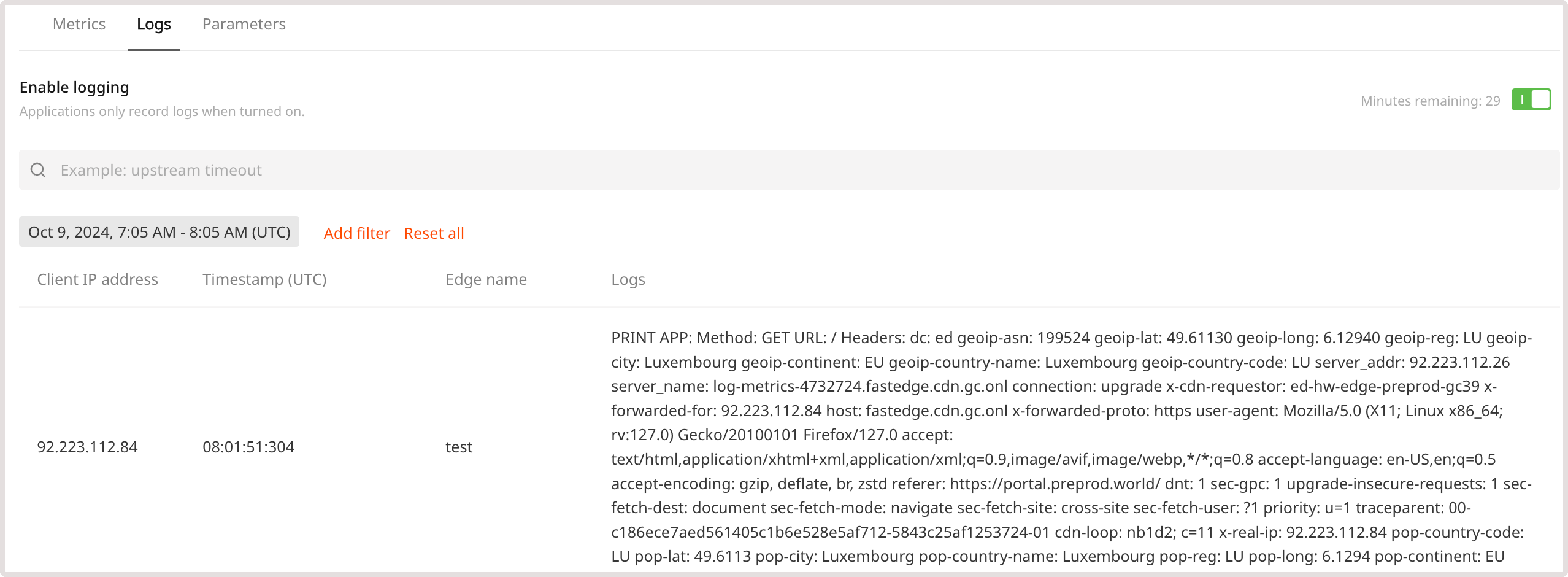
Task: Reset all applied filters
Action: [433, 233]
